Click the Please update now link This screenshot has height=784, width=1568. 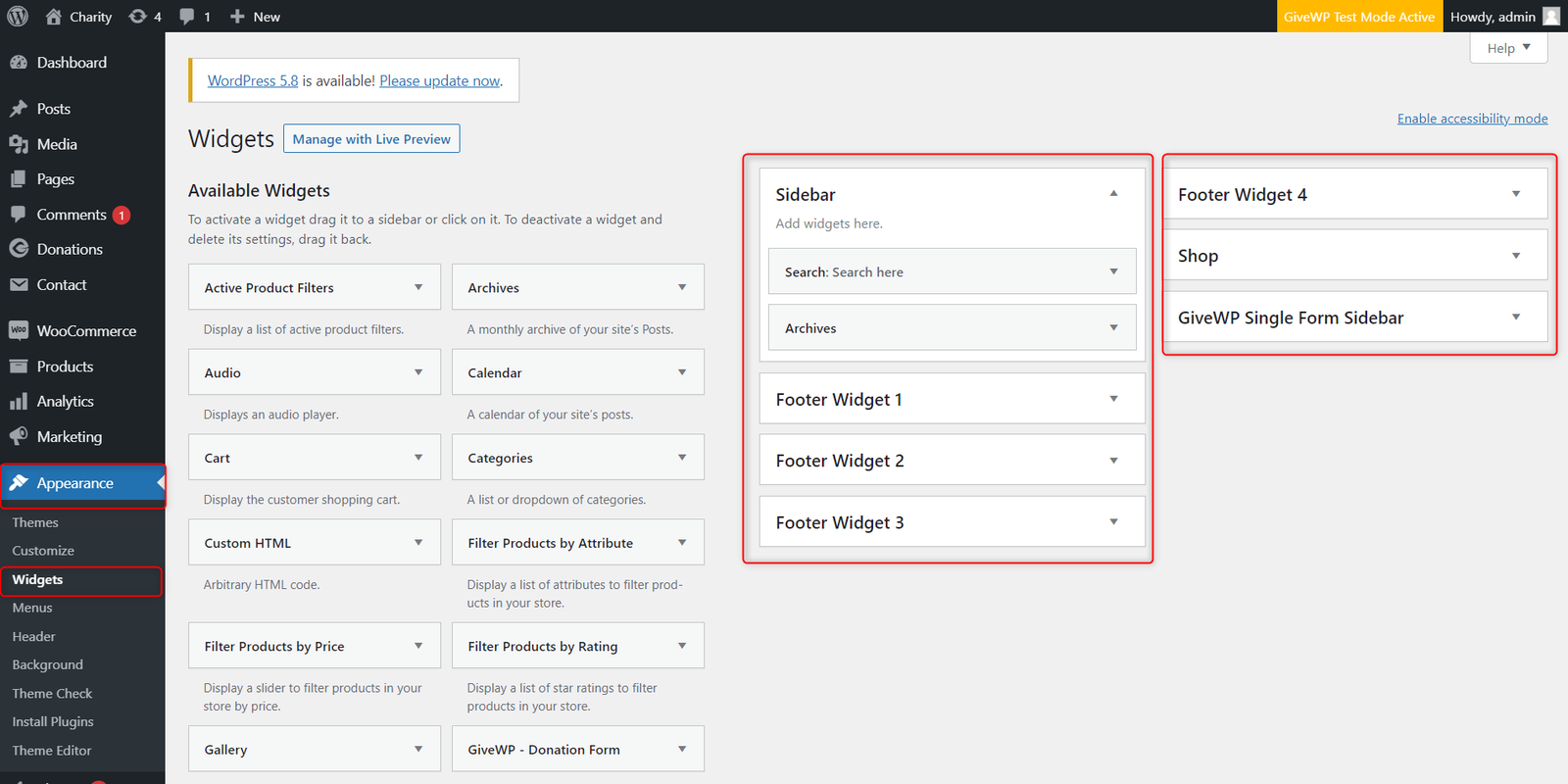click(x=440, y=80)
